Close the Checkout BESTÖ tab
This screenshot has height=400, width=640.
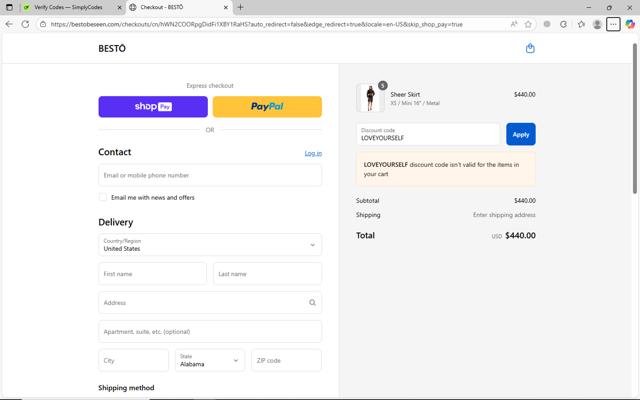click(x=226, y=7)
